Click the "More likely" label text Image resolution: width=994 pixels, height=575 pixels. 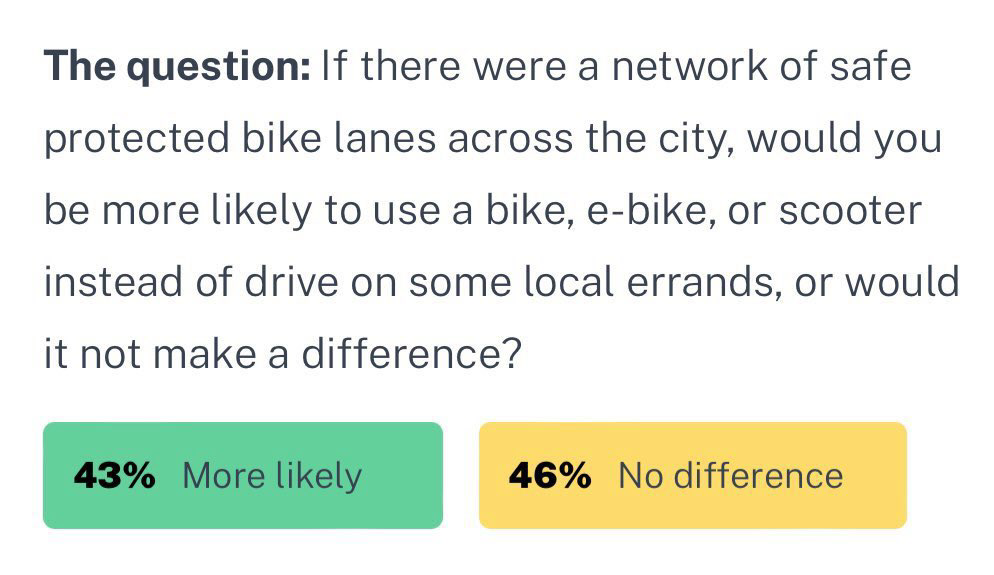tap(272, 476)
